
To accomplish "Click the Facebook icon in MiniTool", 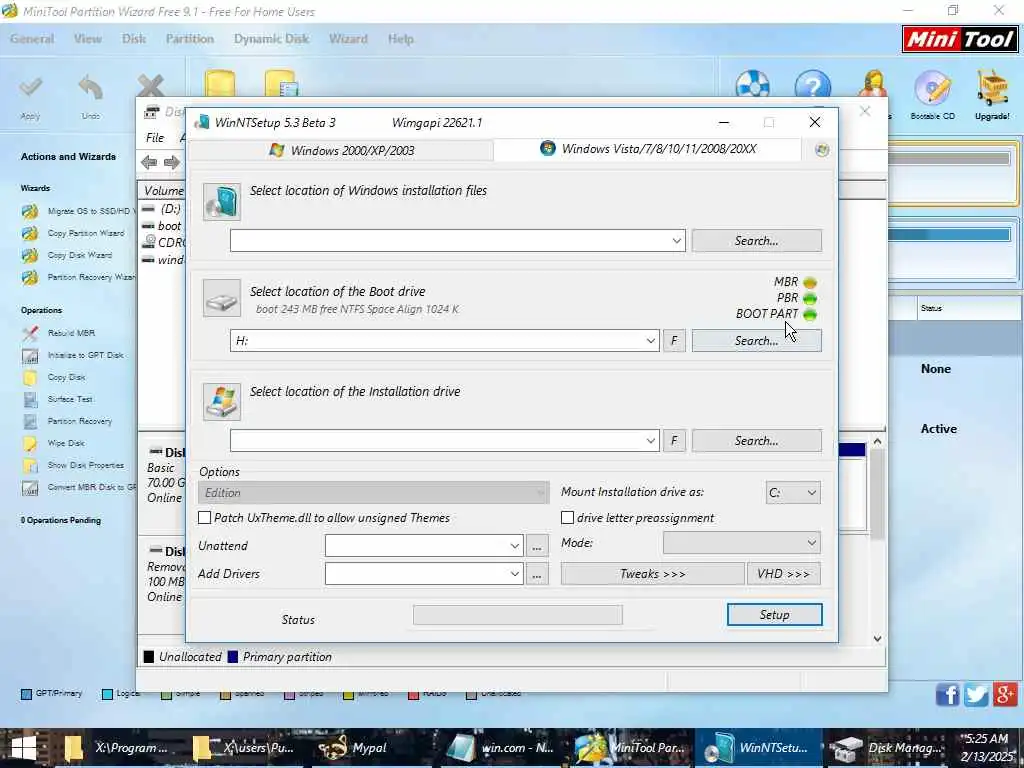I will pos(948,694).
